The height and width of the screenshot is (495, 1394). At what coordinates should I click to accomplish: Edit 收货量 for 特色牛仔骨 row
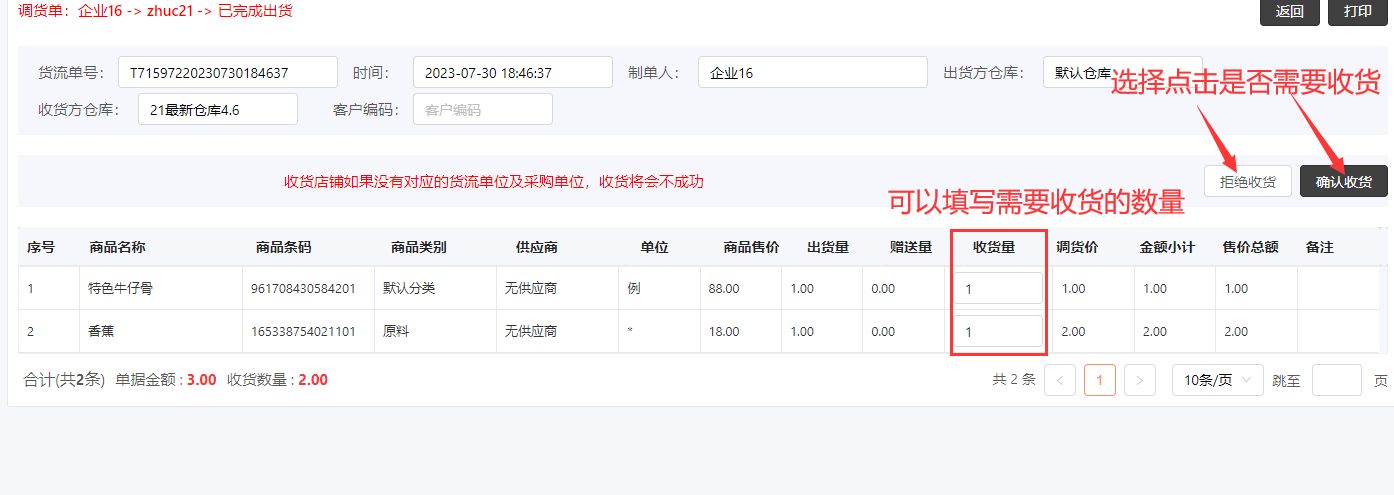tap(997, 288)
